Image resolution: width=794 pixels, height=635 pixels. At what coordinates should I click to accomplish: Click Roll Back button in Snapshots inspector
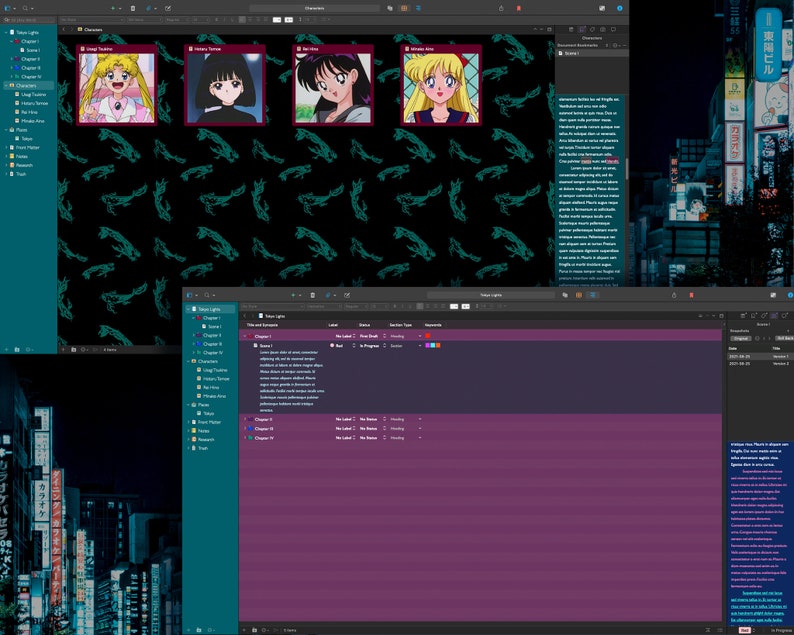tap(785, 338)
